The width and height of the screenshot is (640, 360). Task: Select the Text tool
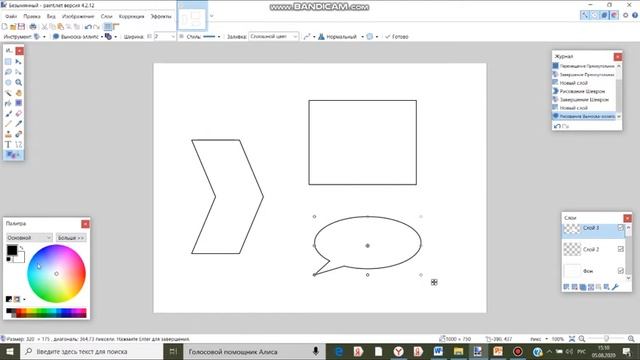tap(8, 144)
